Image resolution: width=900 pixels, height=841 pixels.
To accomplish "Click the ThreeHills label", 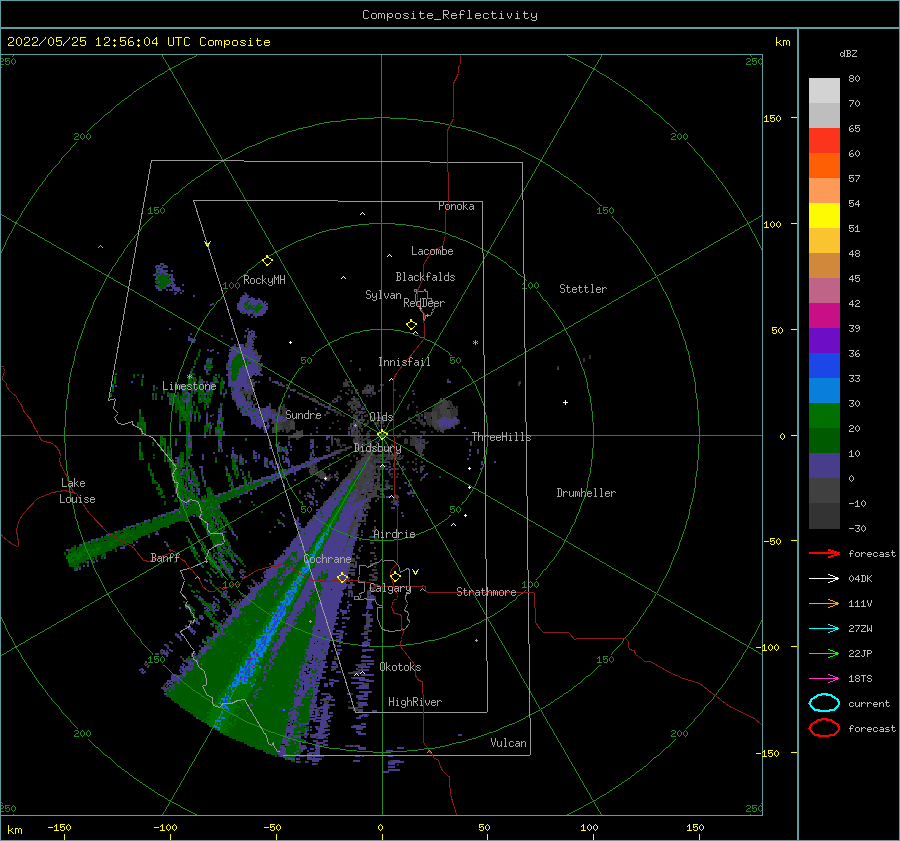I will tap(501, 437).
